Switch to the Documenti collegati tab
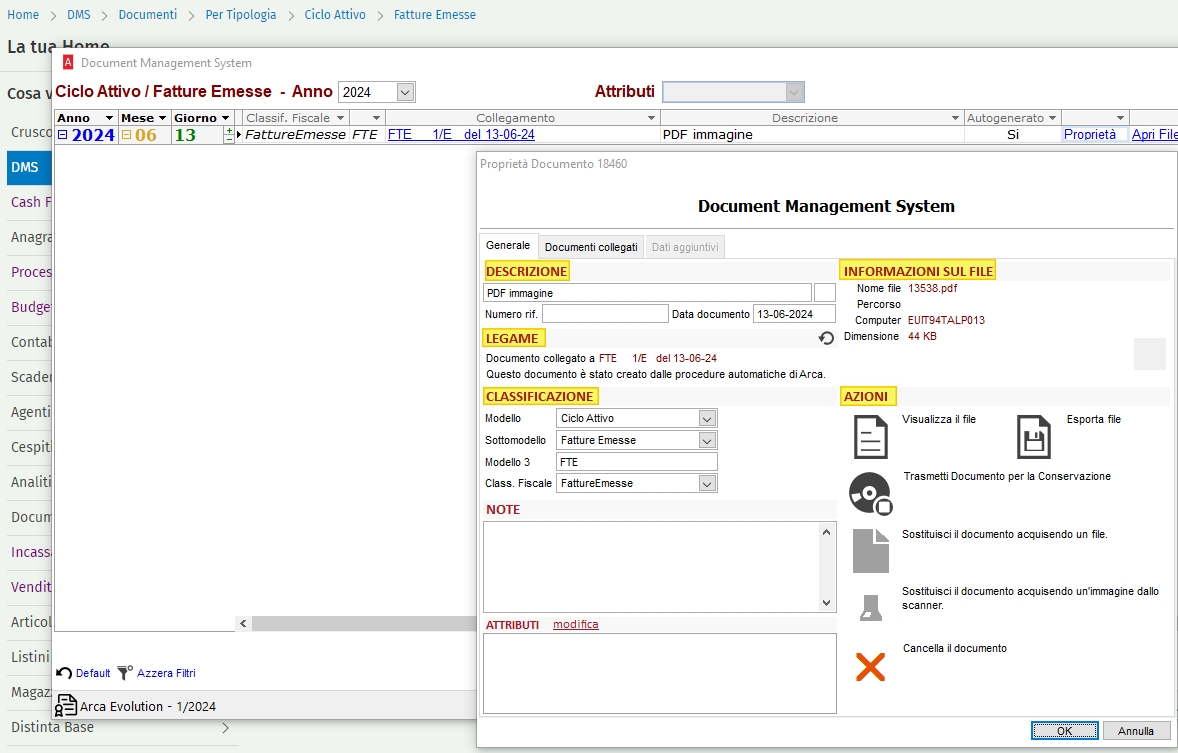Screen dimensions: 1178x753 pos(591,247)
